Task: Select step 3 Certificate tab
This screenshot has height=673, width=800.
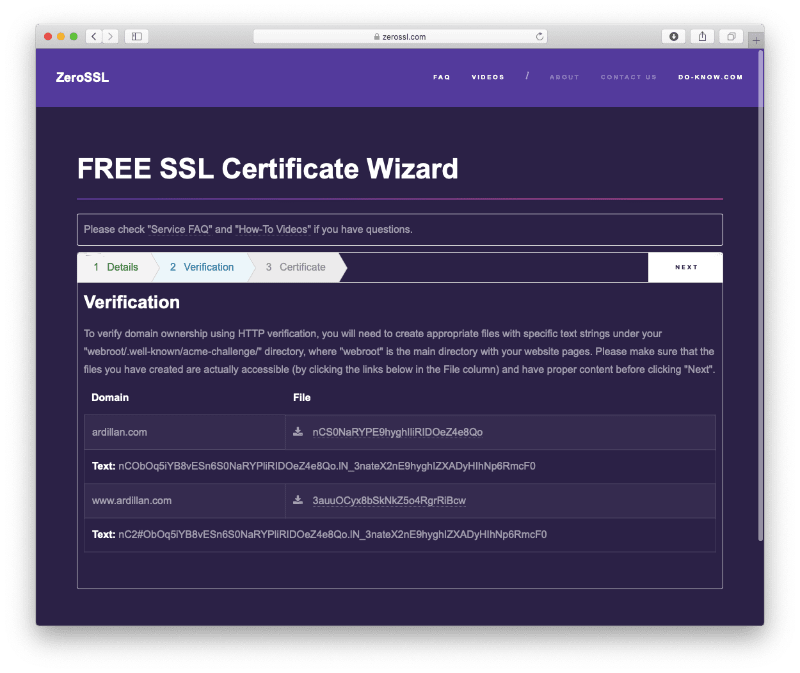Action: 296,267
